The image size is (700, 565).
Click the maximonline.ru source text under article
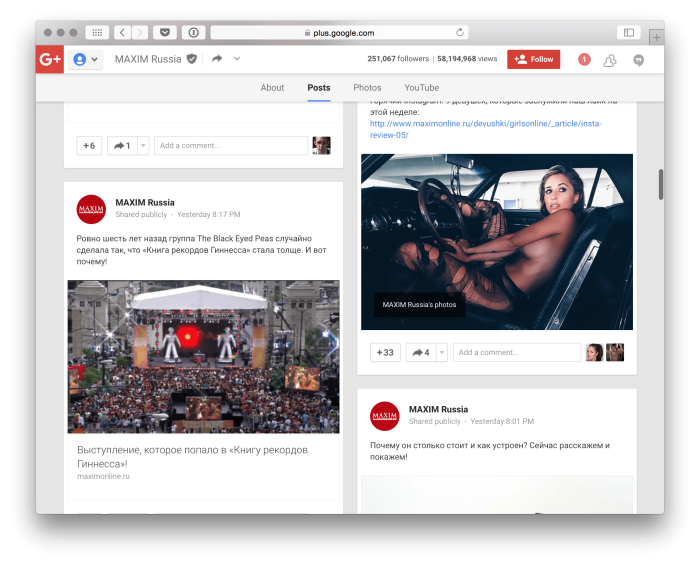(x=103, y=476)
